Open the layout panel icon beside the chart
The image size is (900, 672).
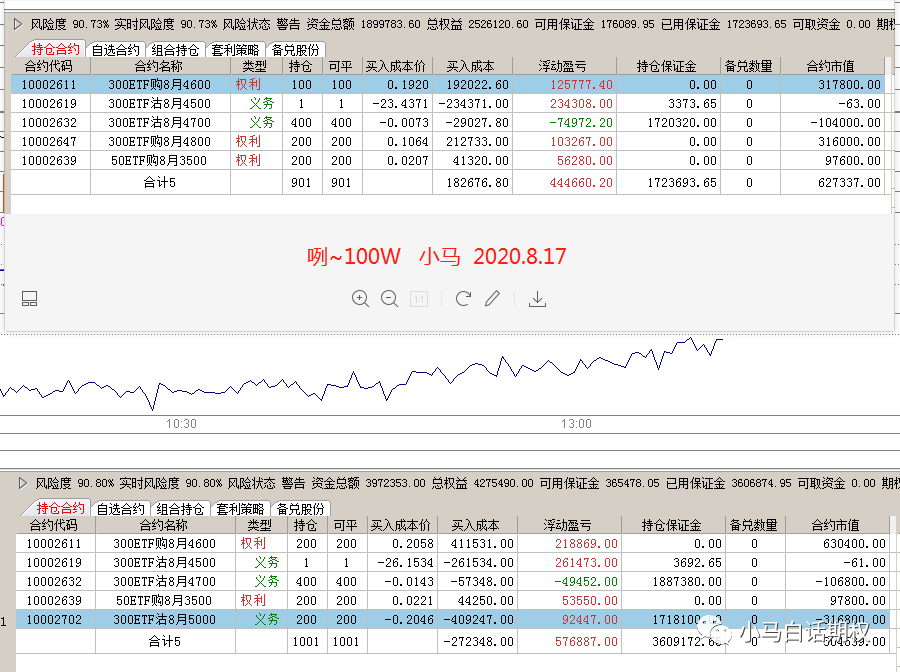point(29,298)
